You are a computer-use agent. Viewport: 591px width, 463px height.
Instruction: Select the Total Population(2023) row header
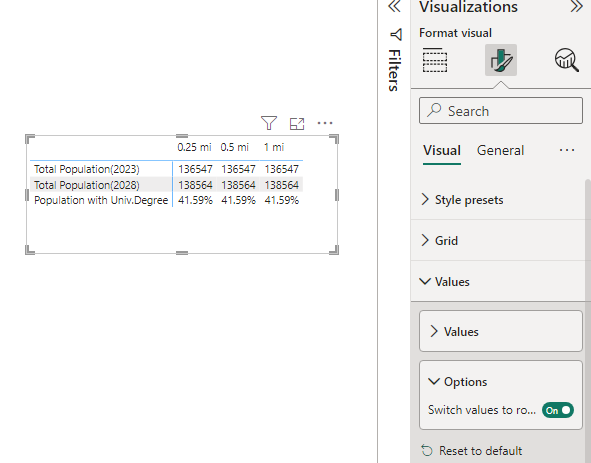click(x=87, y=169)
